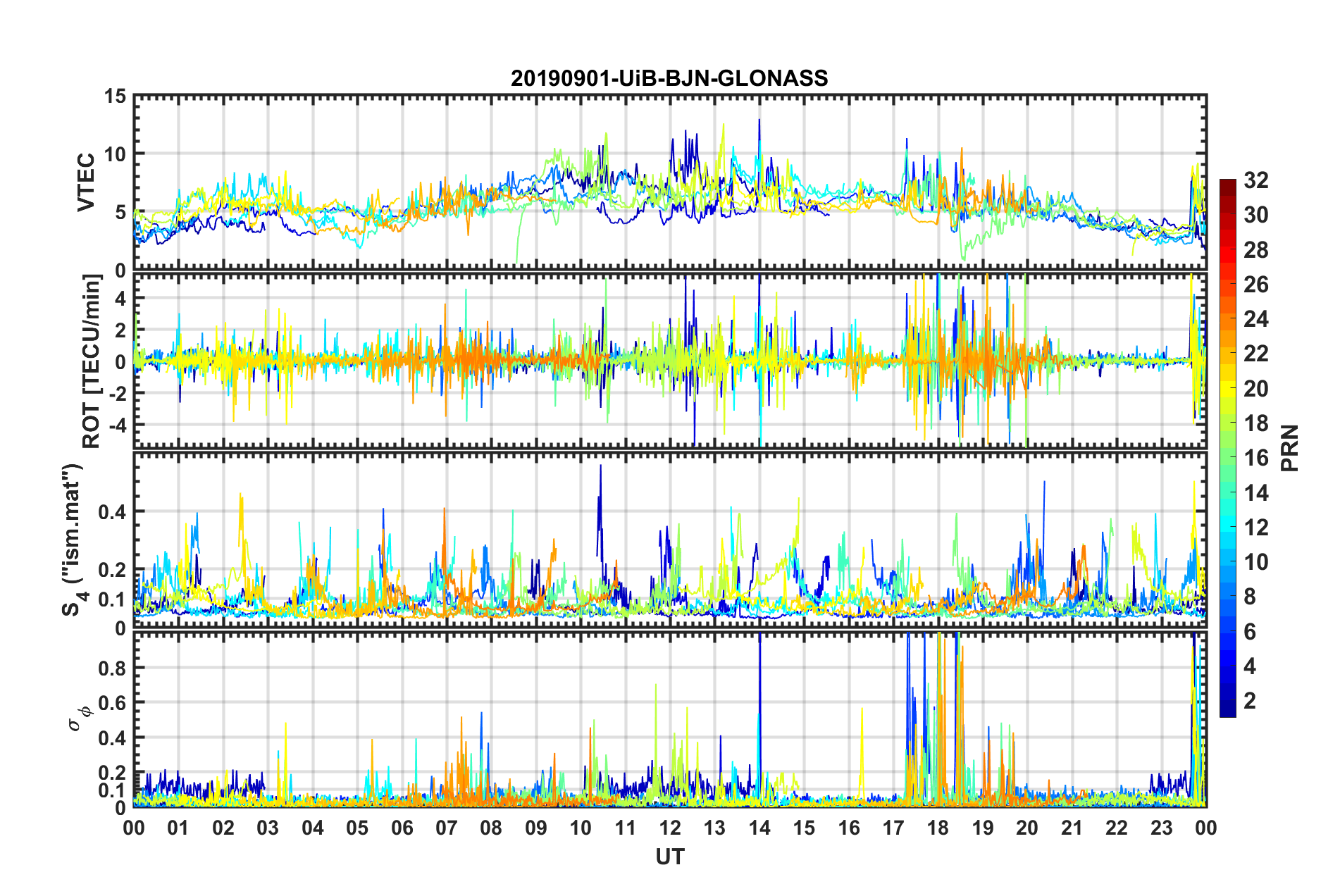
Task: Click the colorbar tick label 10
Action: point(1256,562)
